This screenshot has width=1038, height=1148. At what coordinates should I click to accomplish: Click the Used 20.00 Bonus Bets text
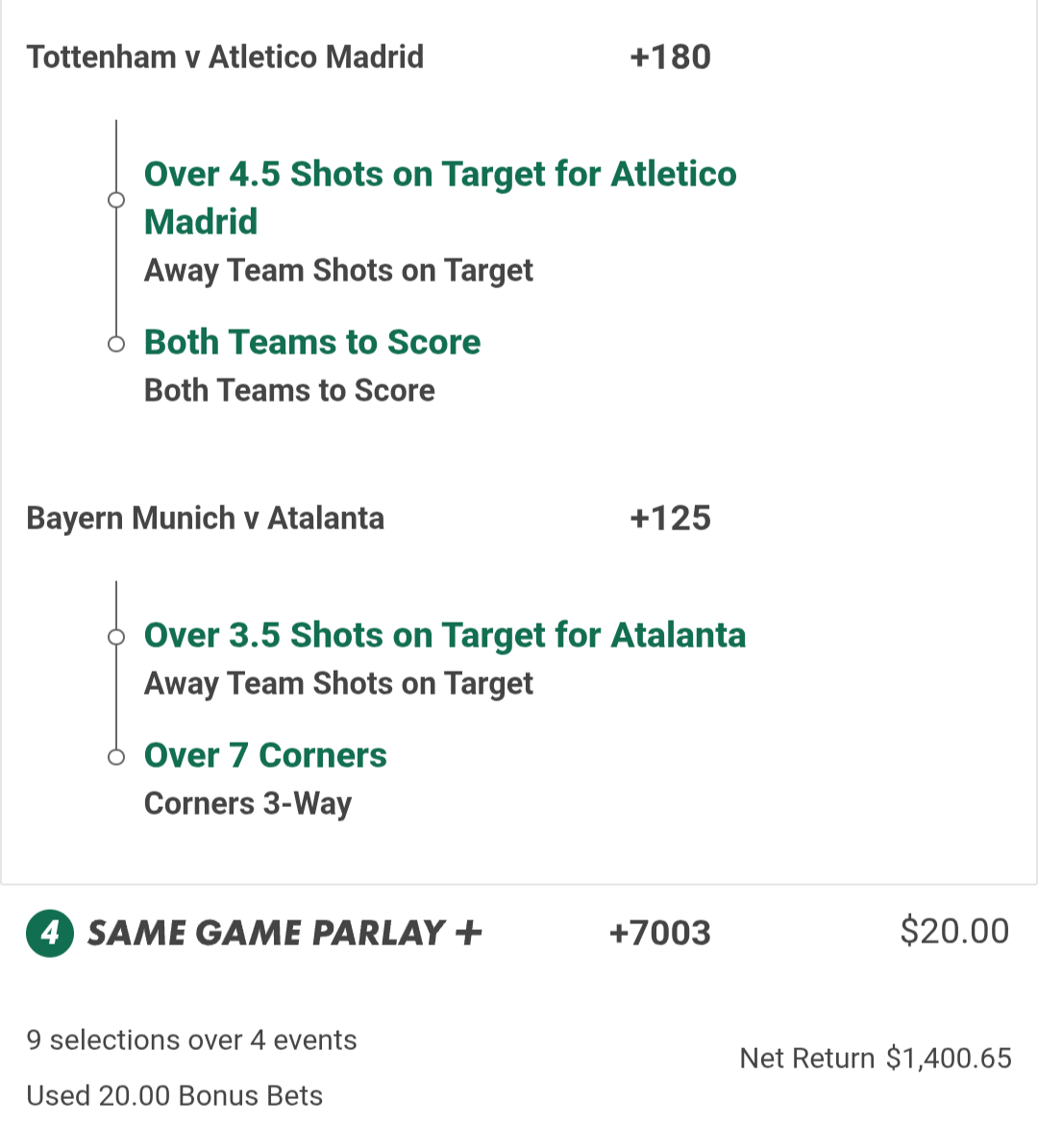click(174, 1096)
